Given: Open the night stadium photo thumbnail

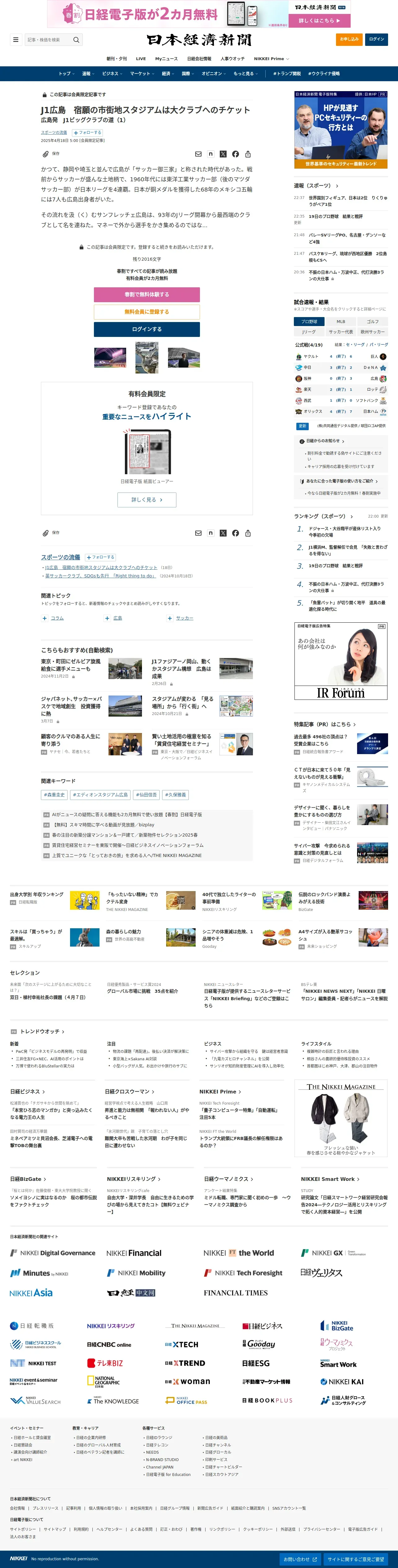Looking at the screenshot, I should point(110,357).
